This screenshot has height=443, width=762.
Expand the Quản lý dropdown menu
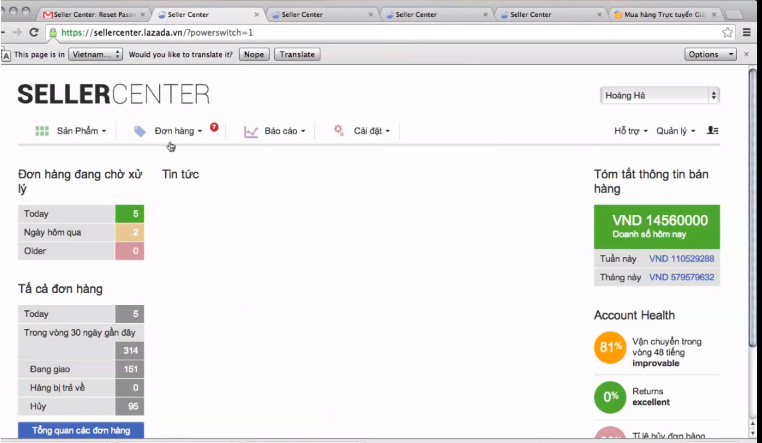(x=674, y=131)
